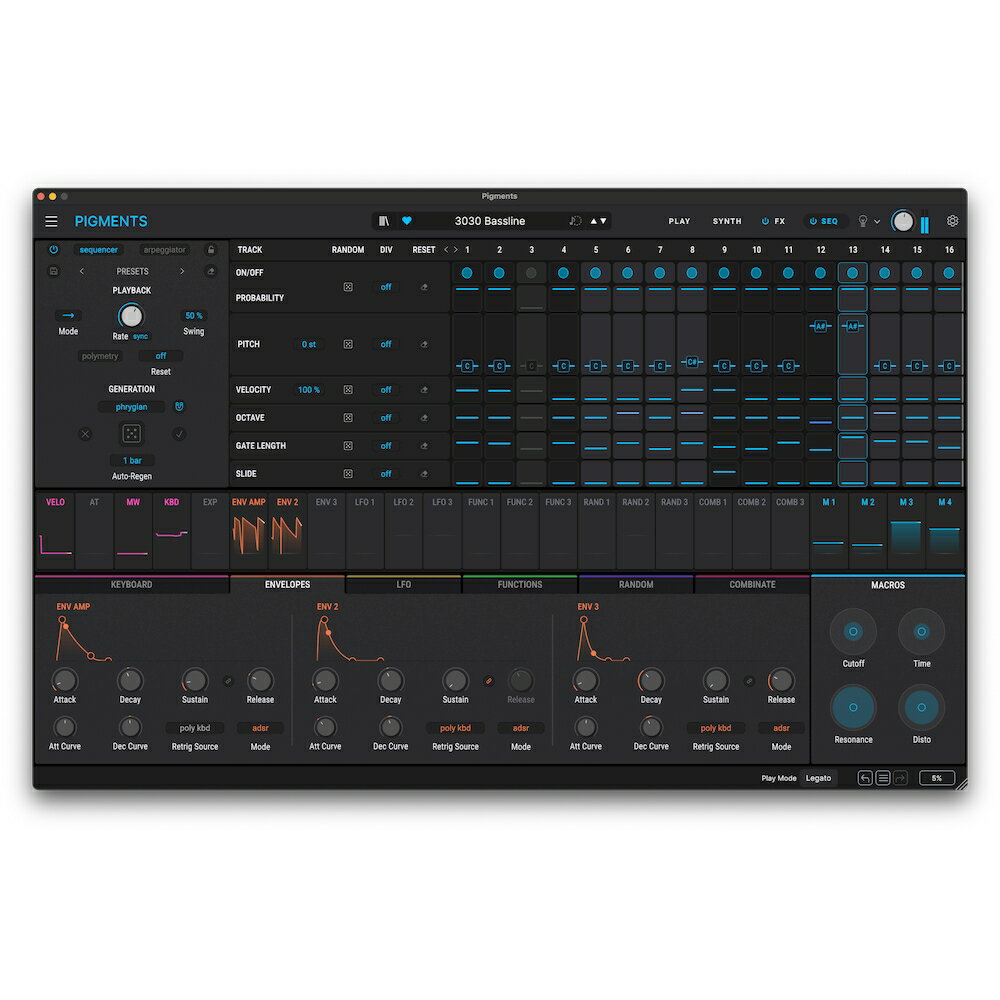The image size is (1000, 1000).
Task: Toggle the sequencer power button
Action: [x=53, y=250]
